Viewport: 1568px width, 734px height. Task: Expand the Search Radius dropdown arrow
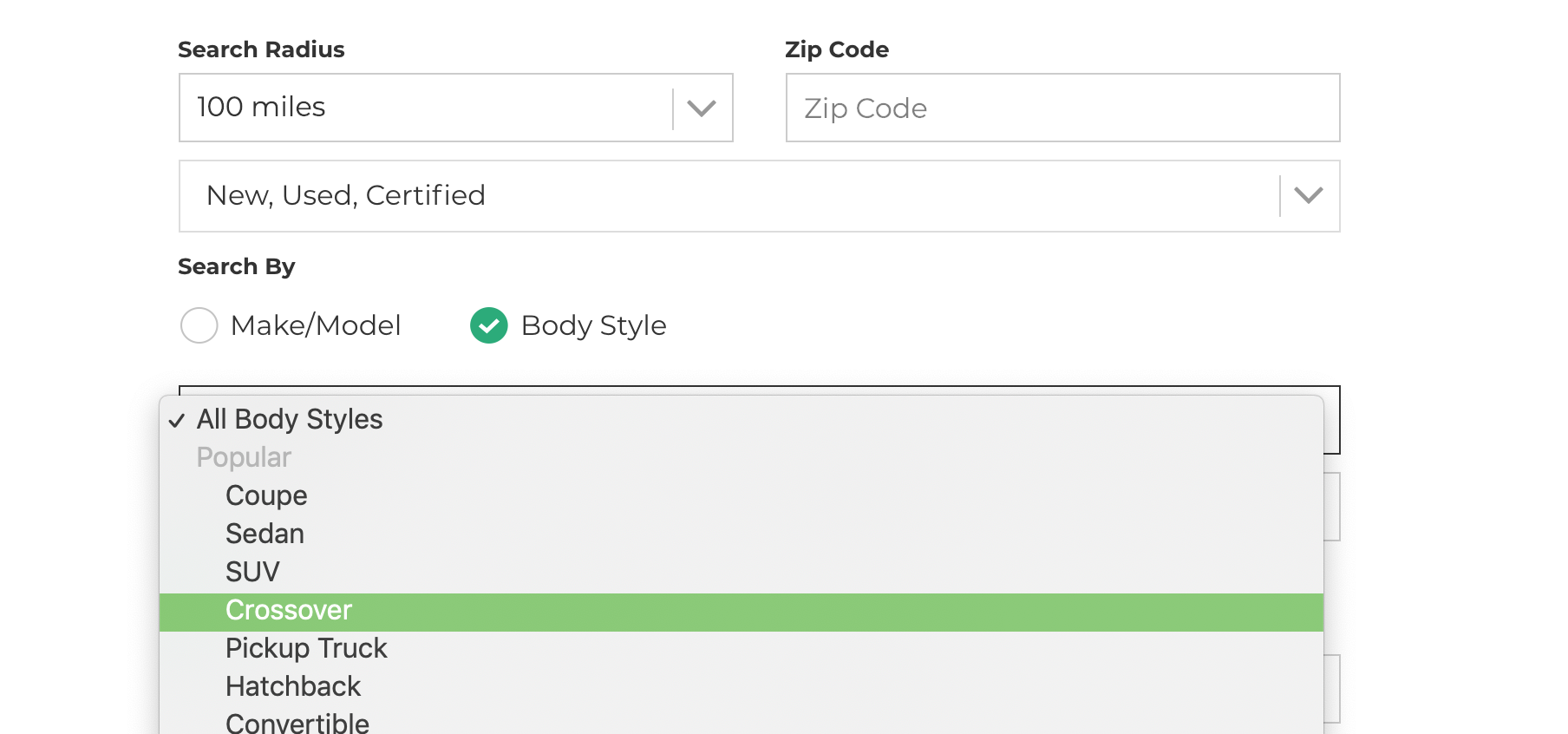tap(702, 108)
